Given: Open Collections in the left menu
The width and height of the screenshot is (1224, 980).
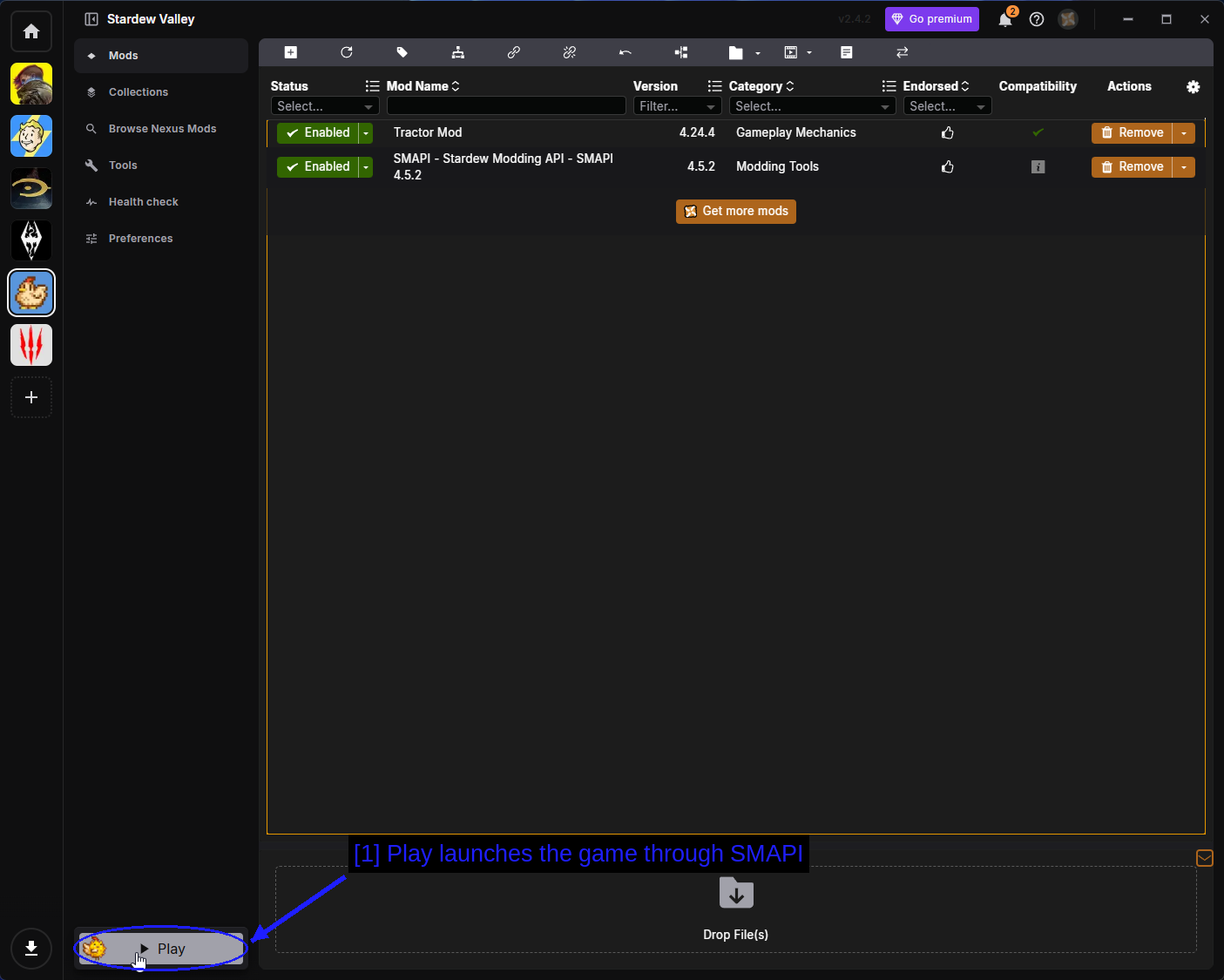Looking at the screenshot, I should [139, 92].
